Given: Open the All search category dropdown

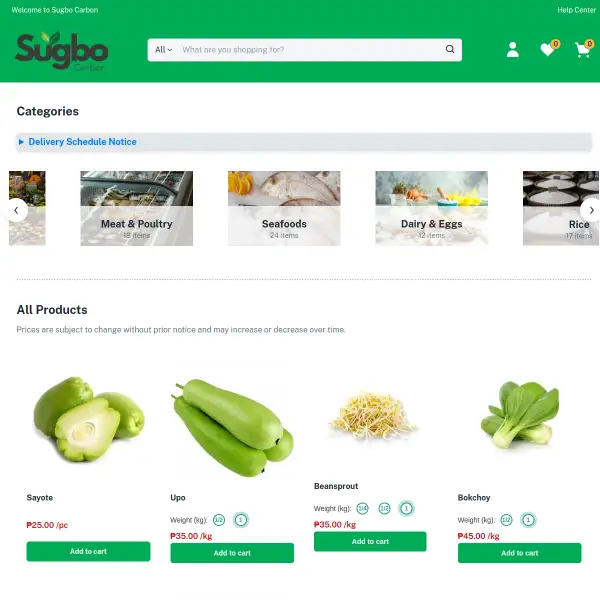Looking at the screenshot, I should [163, 50].
